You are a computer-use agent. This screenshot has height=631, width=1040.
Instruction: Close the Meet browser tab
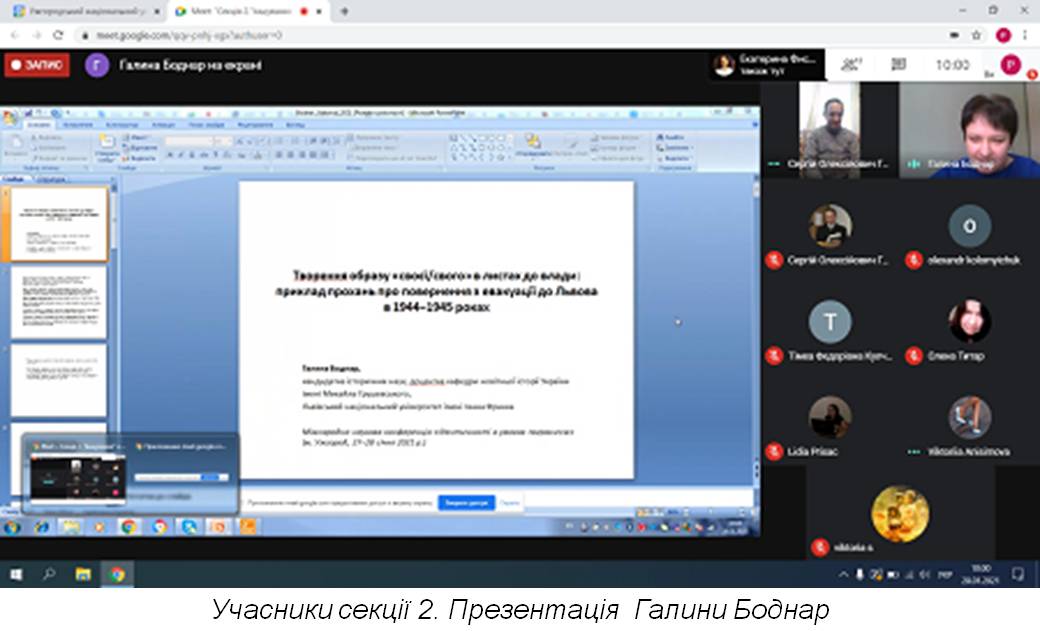click(320, 11)
